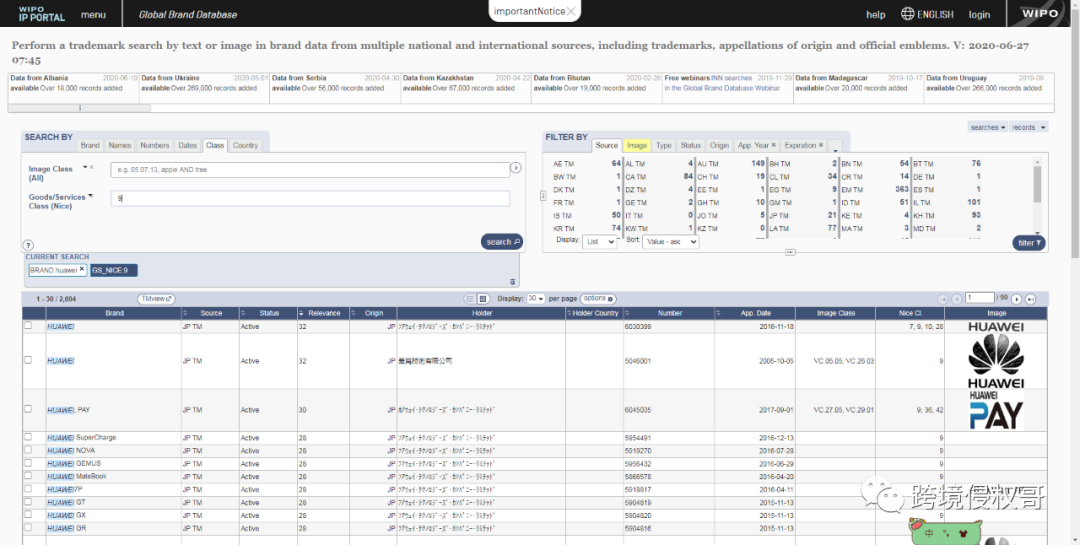This screenshot has width=1080, height=545.
Task: Click the search button
Action: [501, 242]
